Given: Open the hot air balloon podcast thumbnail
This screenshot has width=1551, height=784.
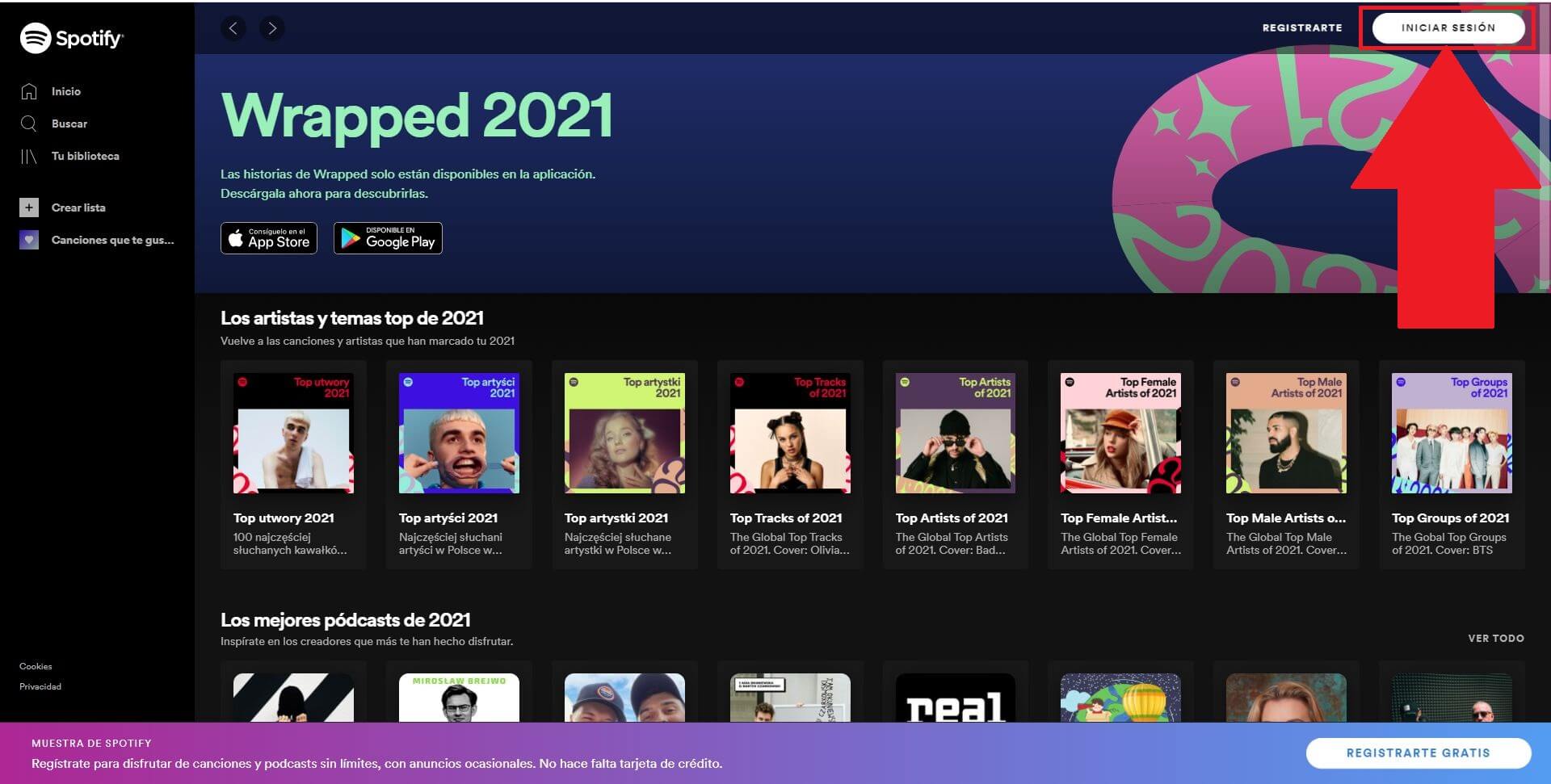Looking at the screenshot, I should (x=1120, y=698).
